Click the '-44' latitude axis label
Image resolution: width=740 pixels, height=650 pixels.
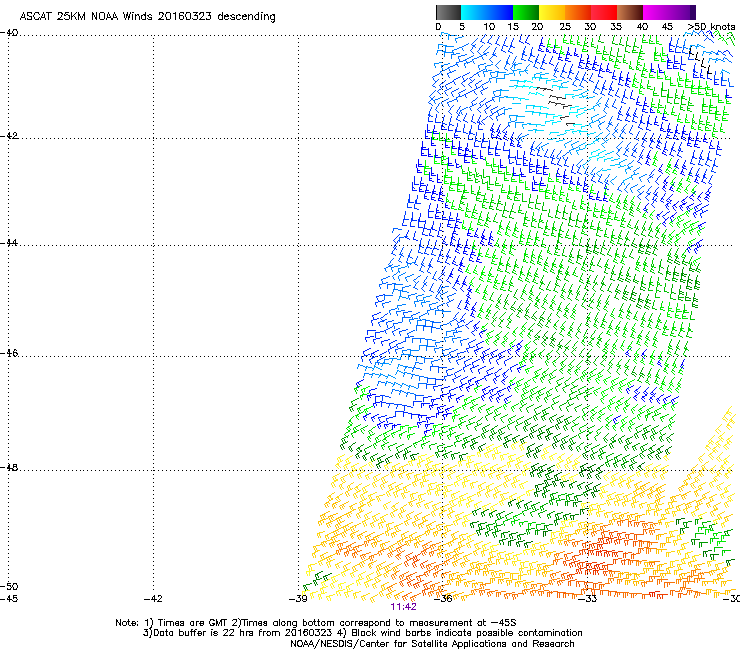point(9,243)
